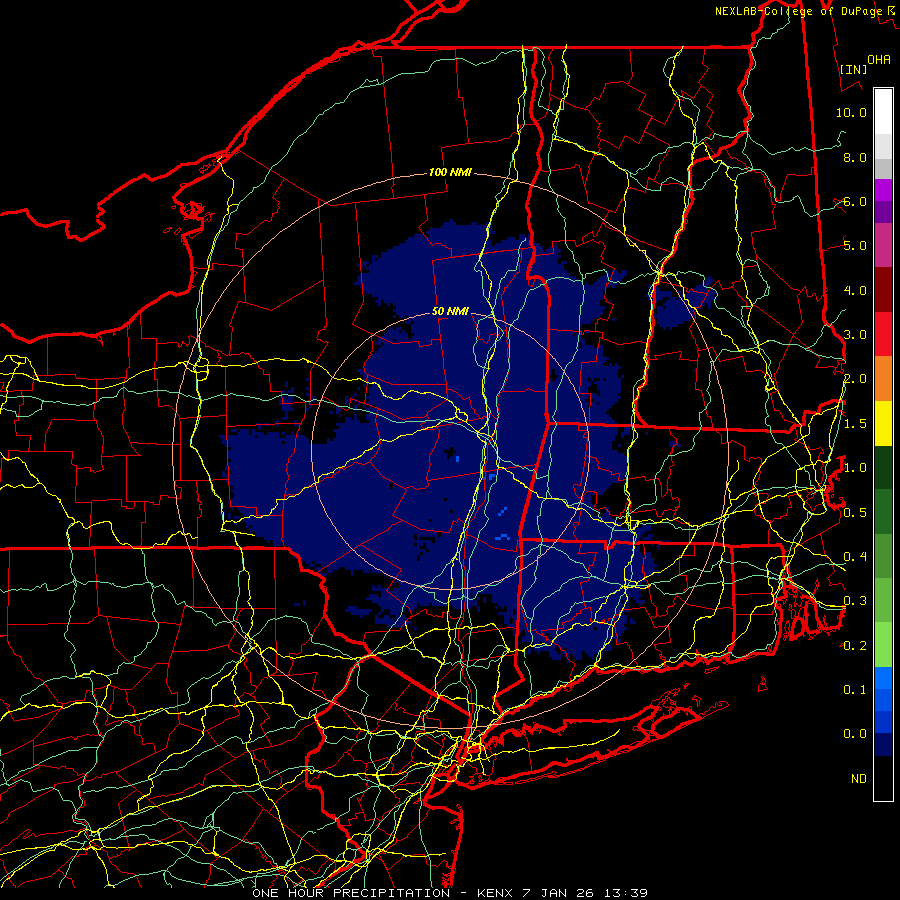The height and width of the screenshot is (900, 900).
Task: Select the white swatch at top of legend
Action: point(883,111)
